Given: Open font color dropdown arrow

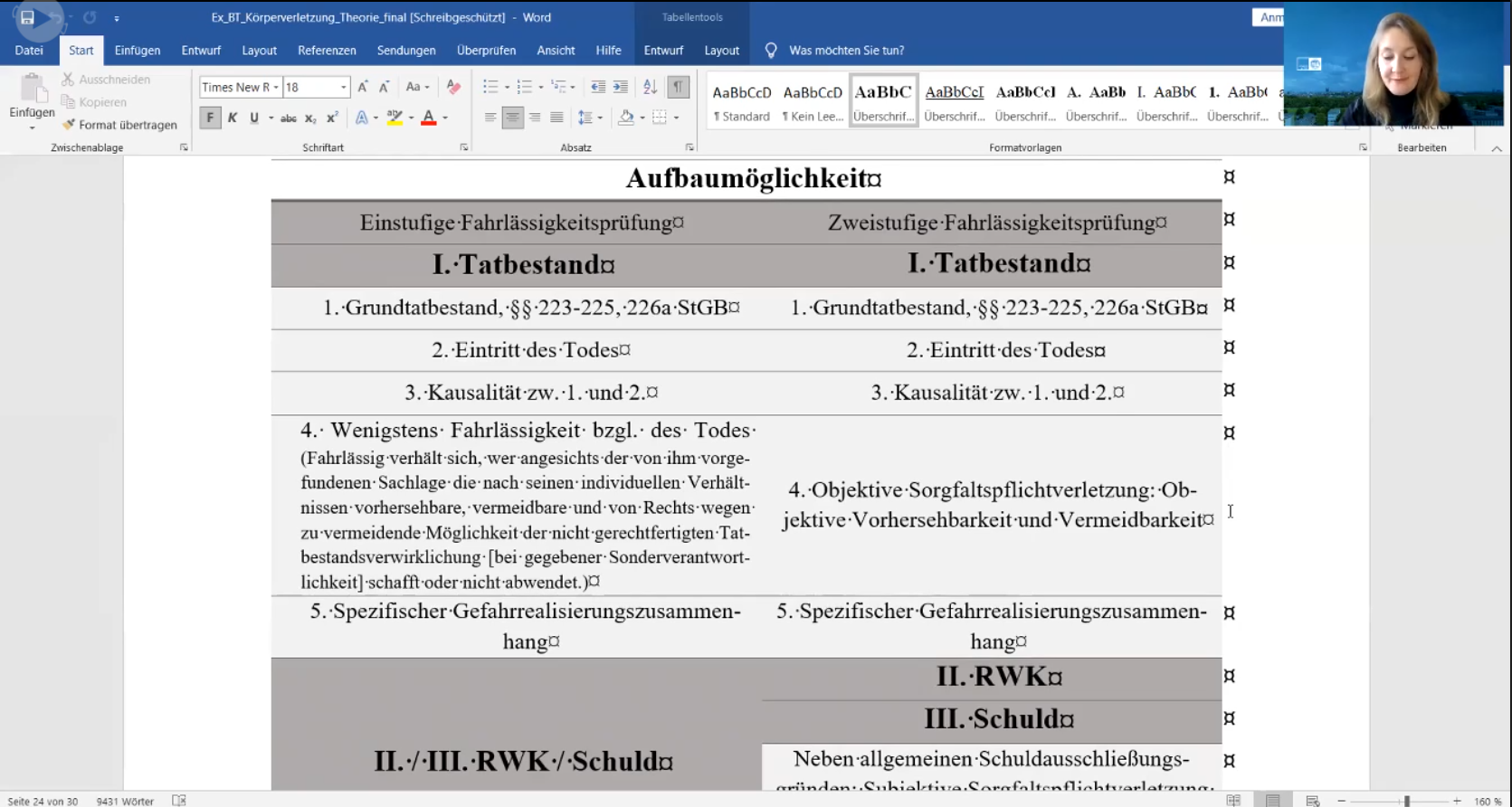Looking at the screenshot, I should [x=444, y=118].
